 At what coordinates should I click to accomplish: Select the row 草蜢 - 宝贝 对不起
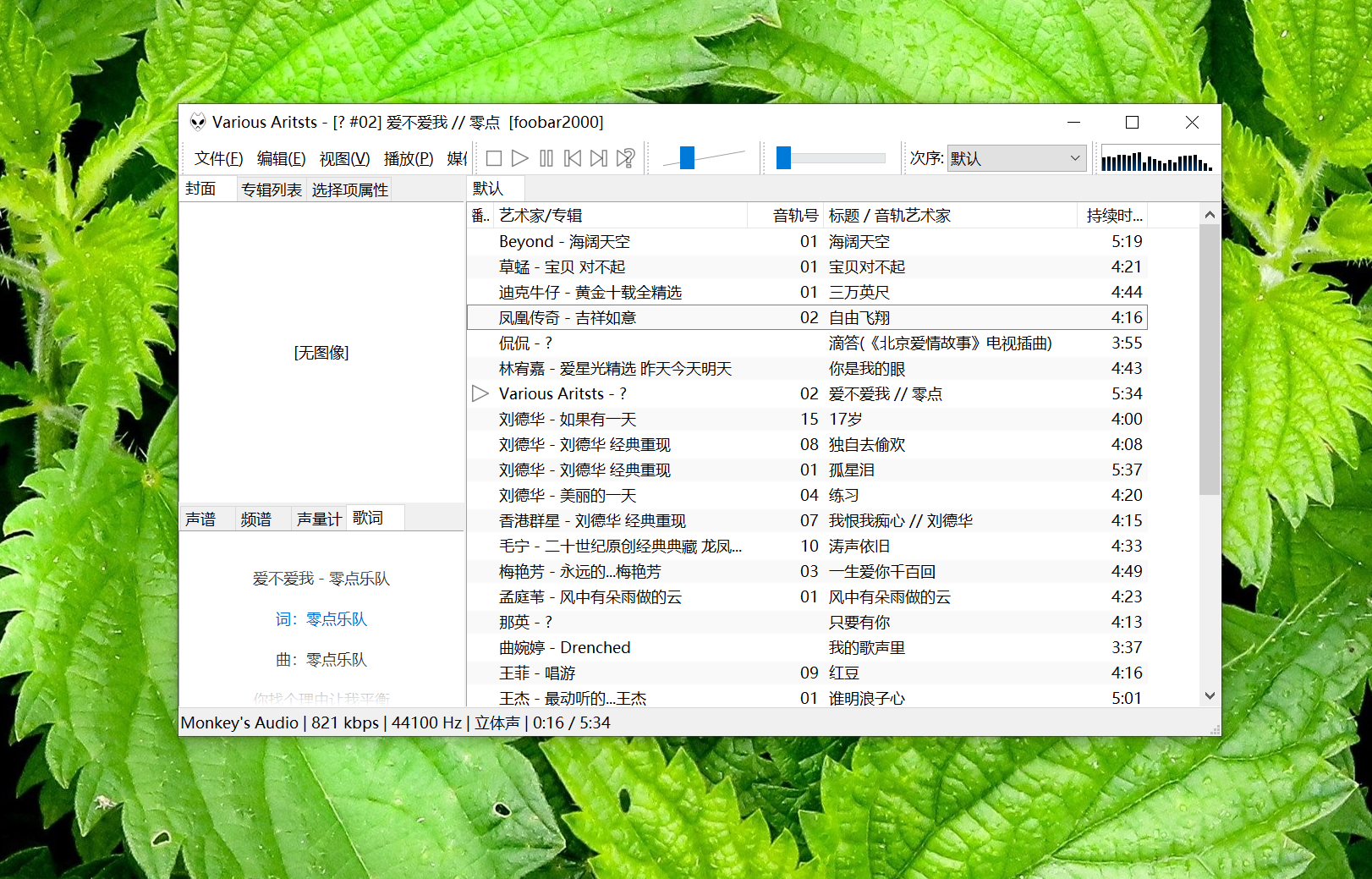coord(807,266)
